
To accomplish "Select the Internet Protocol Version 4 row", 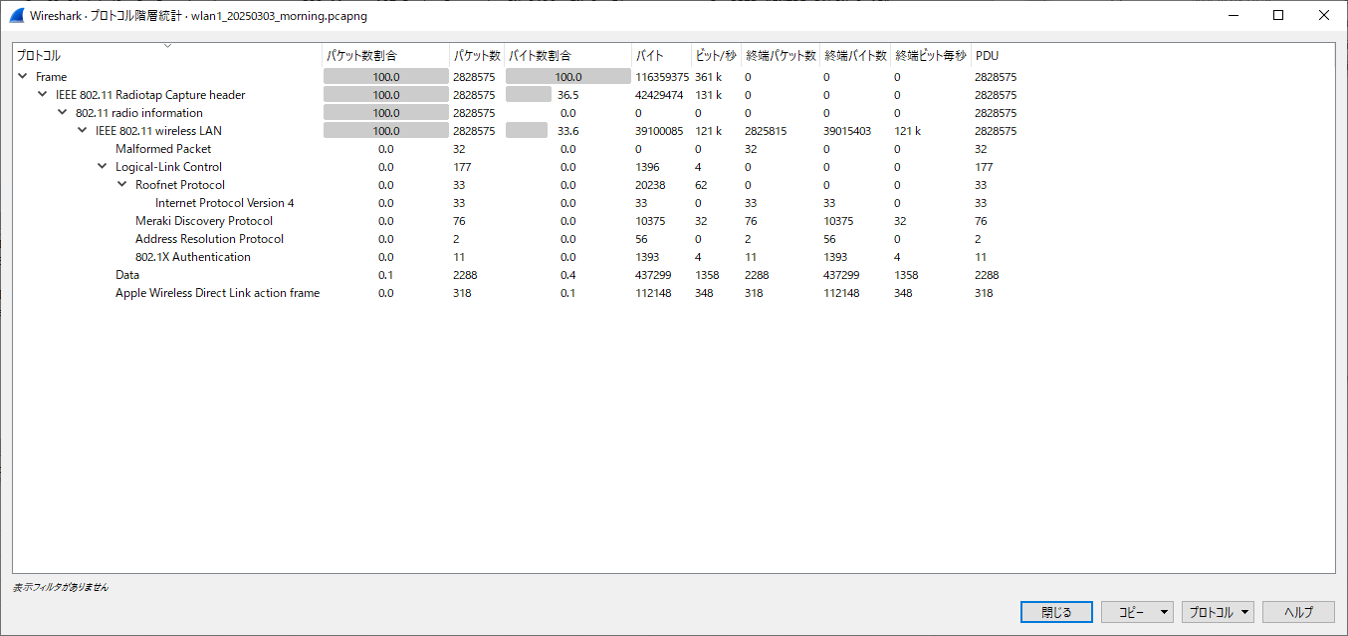I will (x=674, y=203).
